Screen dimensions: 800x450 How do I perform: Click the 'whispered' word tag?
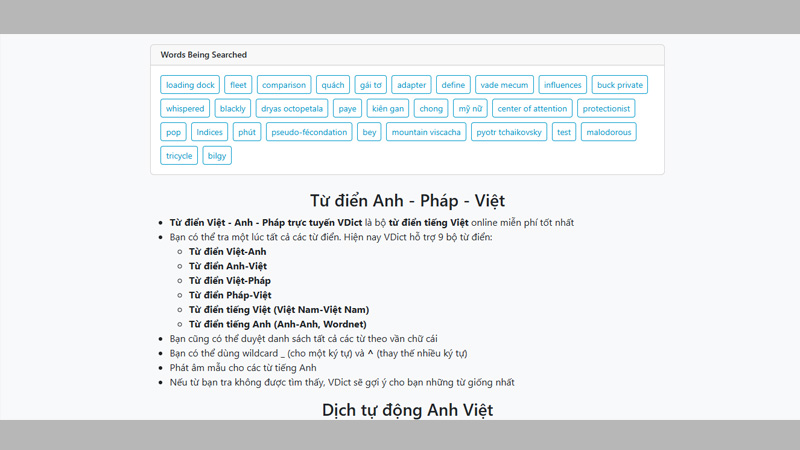pyautogui.click(x=185, y=108)
